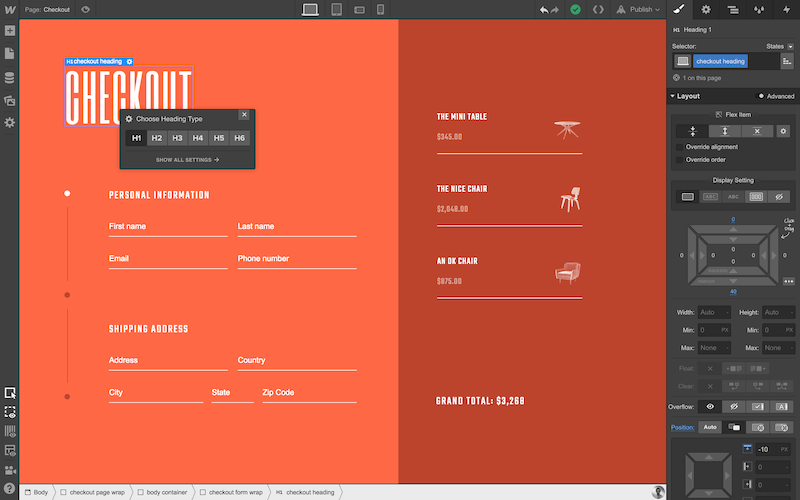
Task: Open the CMS Collections panel
Action: (10, 77)
